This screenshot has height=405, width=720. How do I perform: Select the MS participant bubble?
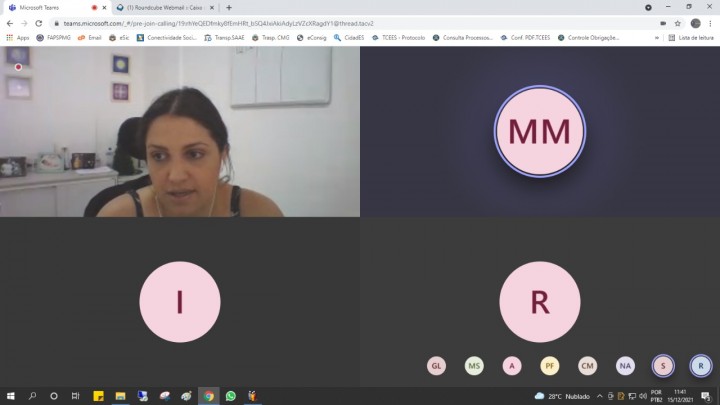pyautogui.click(x=474, y=366)
